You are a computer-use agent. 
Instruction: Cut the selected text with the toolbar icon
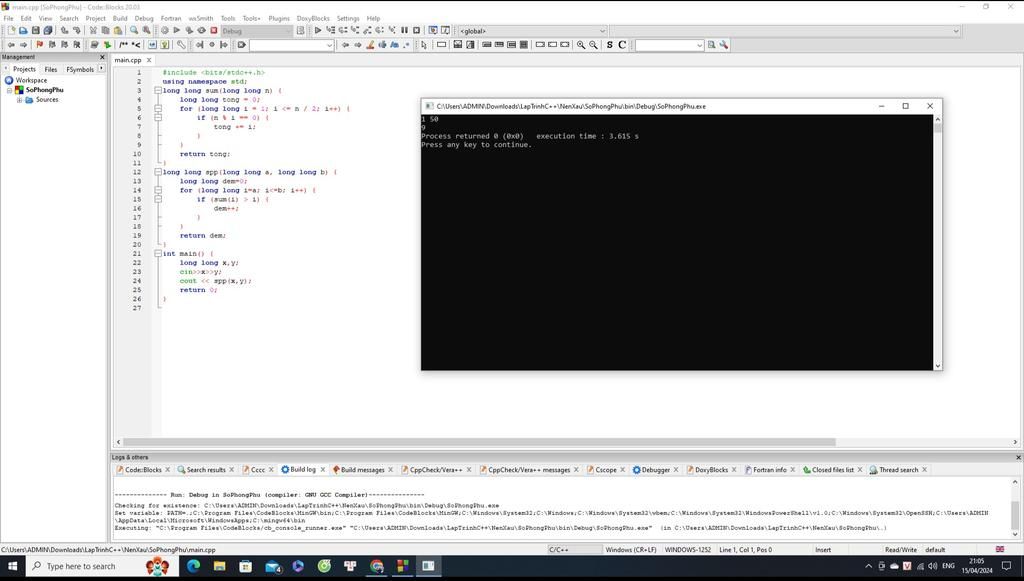tap(93, 30)
